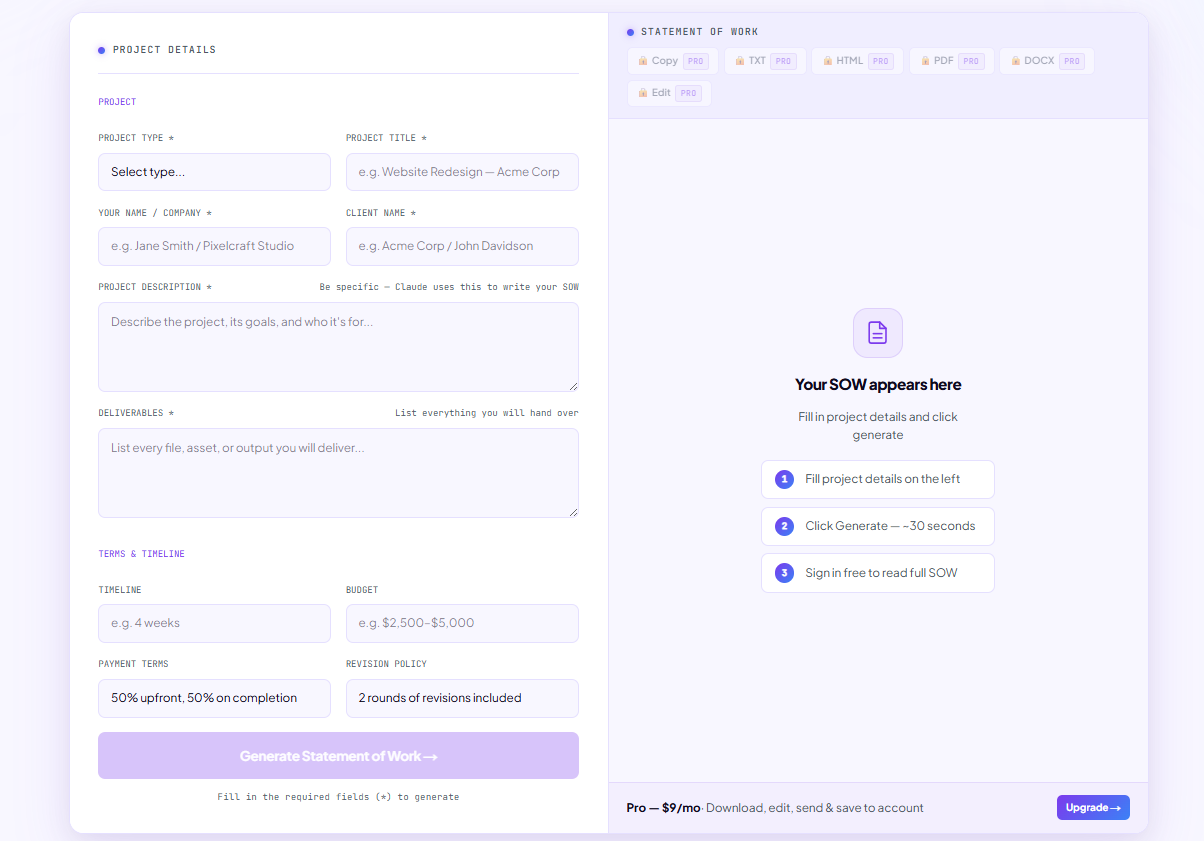This screenshot has height=841, width=1204.
Task: Click the STATEMENT OF WORK header label
Action: pyautogui.click(x=700, y=32)
